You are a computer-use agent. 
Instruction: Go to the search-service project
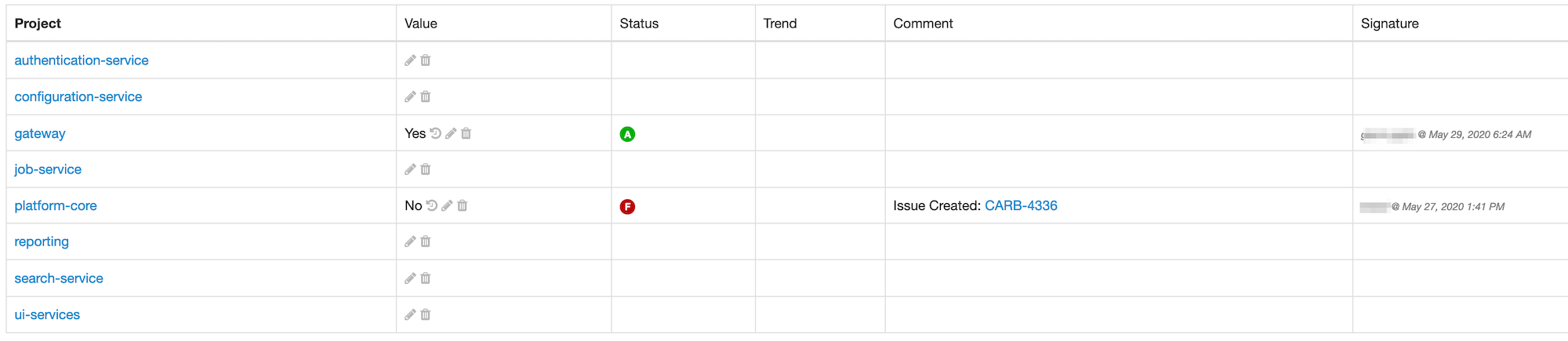[59, 278]
